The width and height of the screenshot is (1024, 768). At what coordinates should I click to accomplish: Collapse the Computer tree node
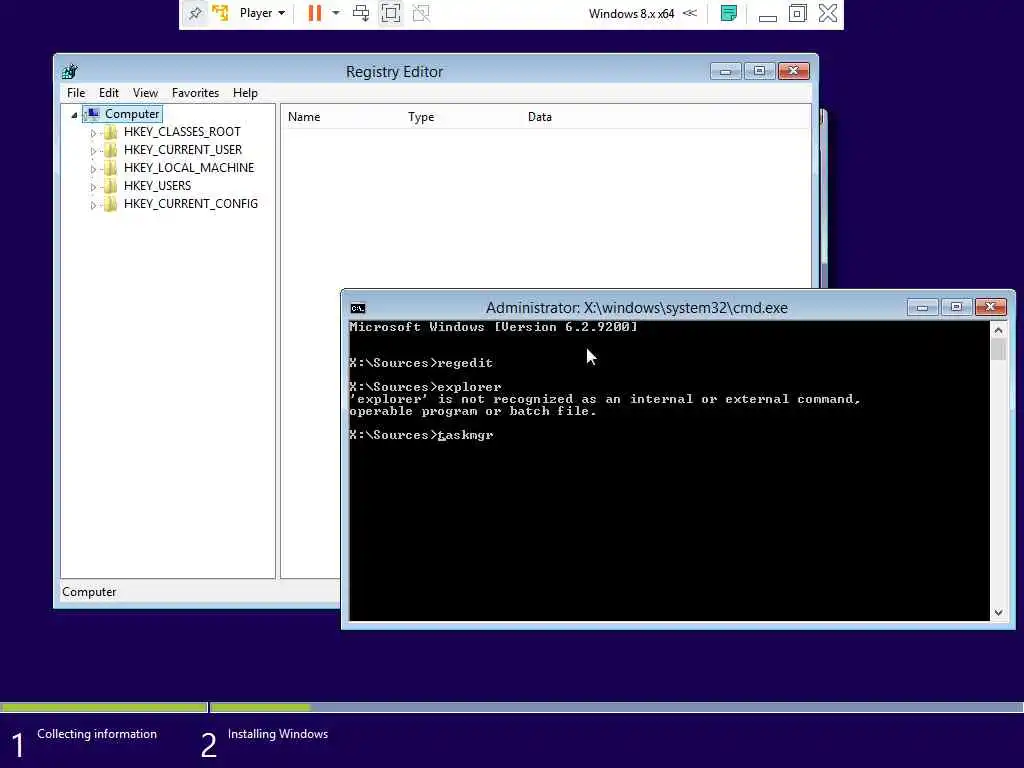pyautogui.click(x=74, y=115)
